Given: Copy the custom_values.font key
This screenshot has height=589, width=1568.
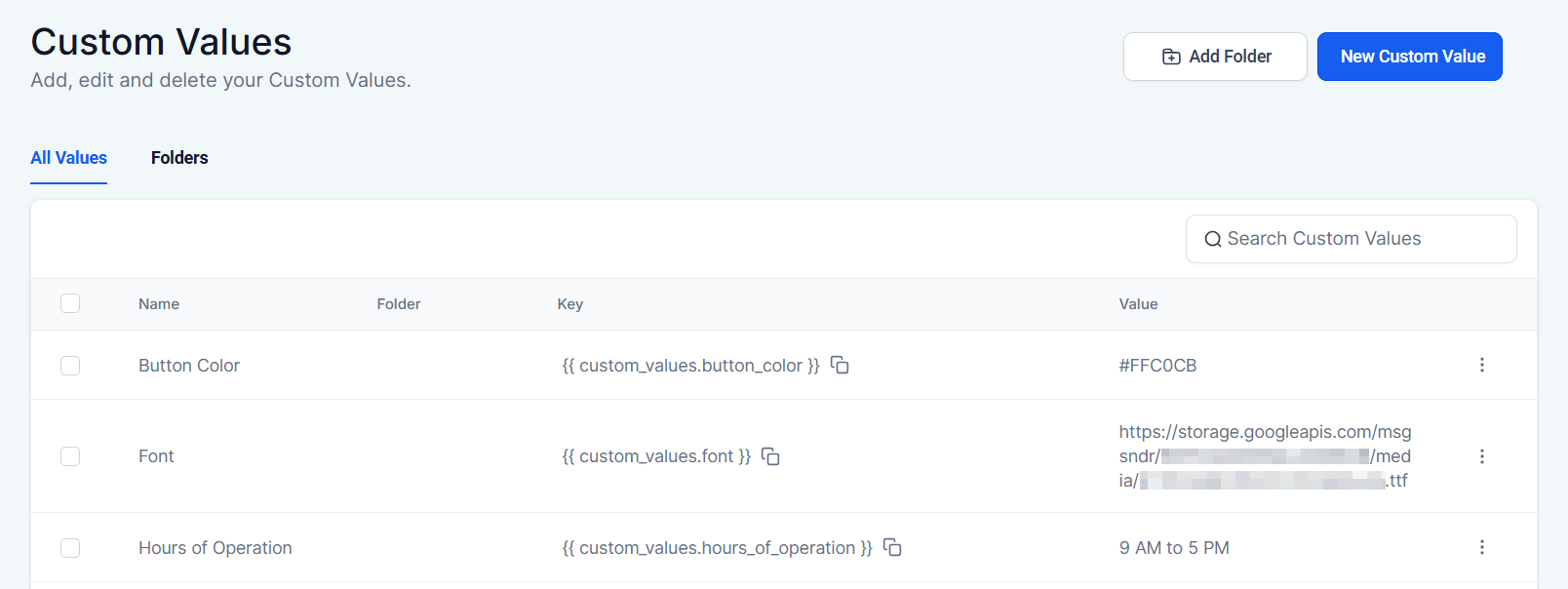Looking at the screenshot, I should click(x=770, y=456).
